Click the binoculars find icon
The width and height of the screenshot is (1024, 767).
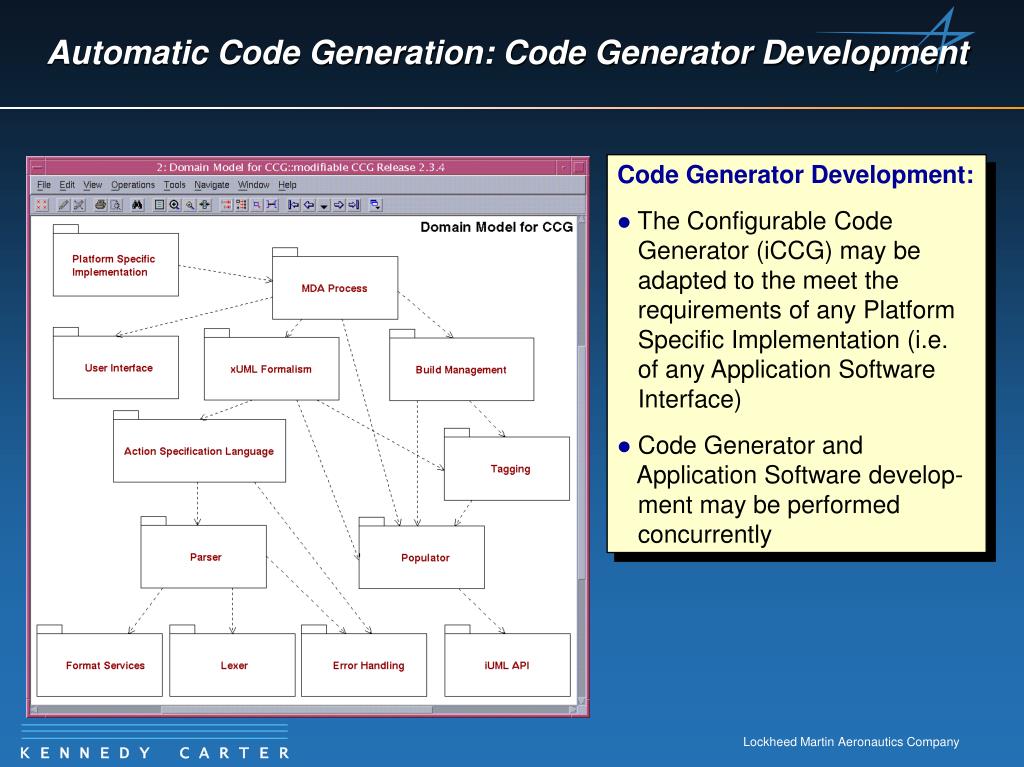tap(137, 204)
